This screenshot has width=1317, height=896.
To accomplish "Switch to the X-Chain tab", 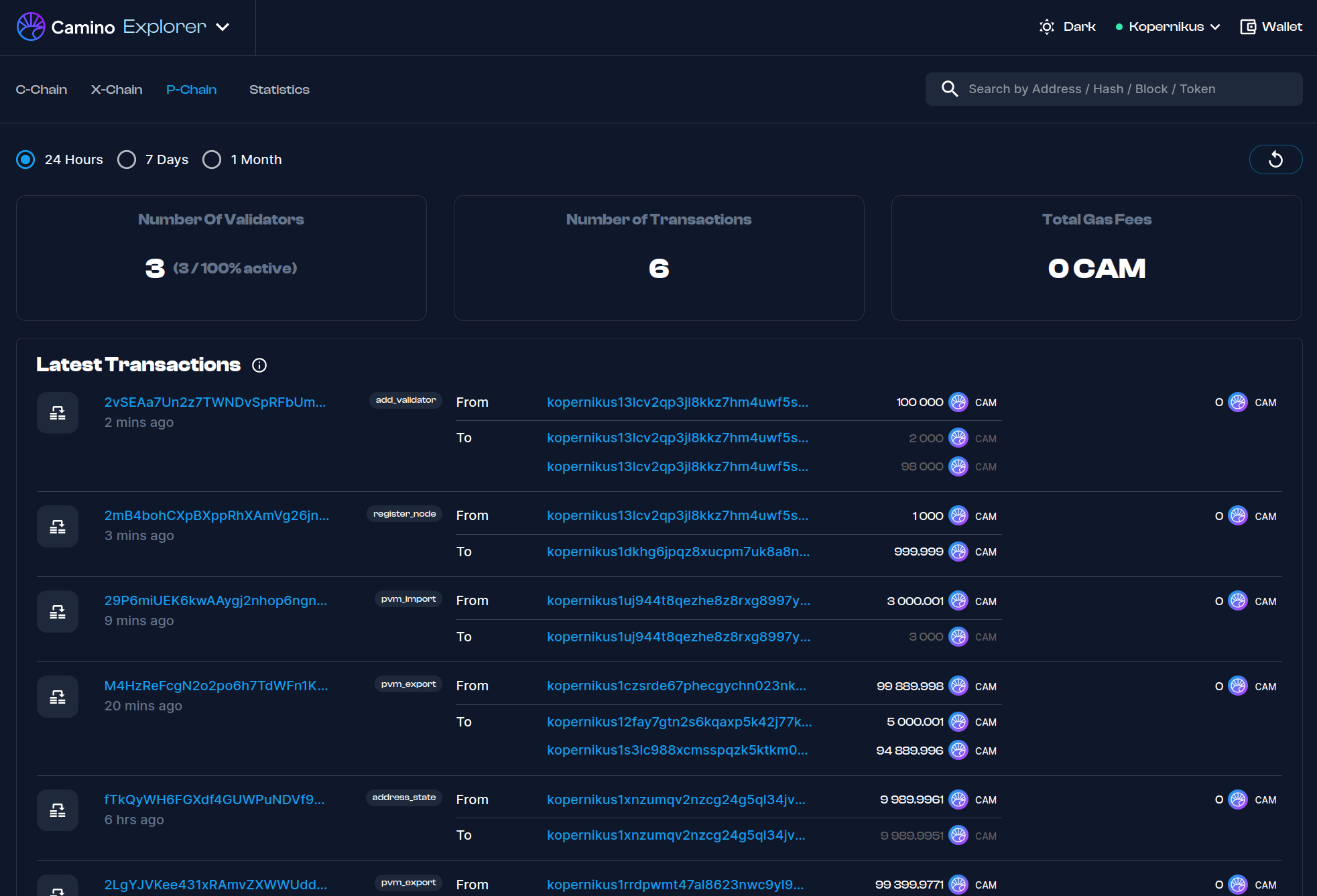I will pyautogui.click(x=117, y=90).
